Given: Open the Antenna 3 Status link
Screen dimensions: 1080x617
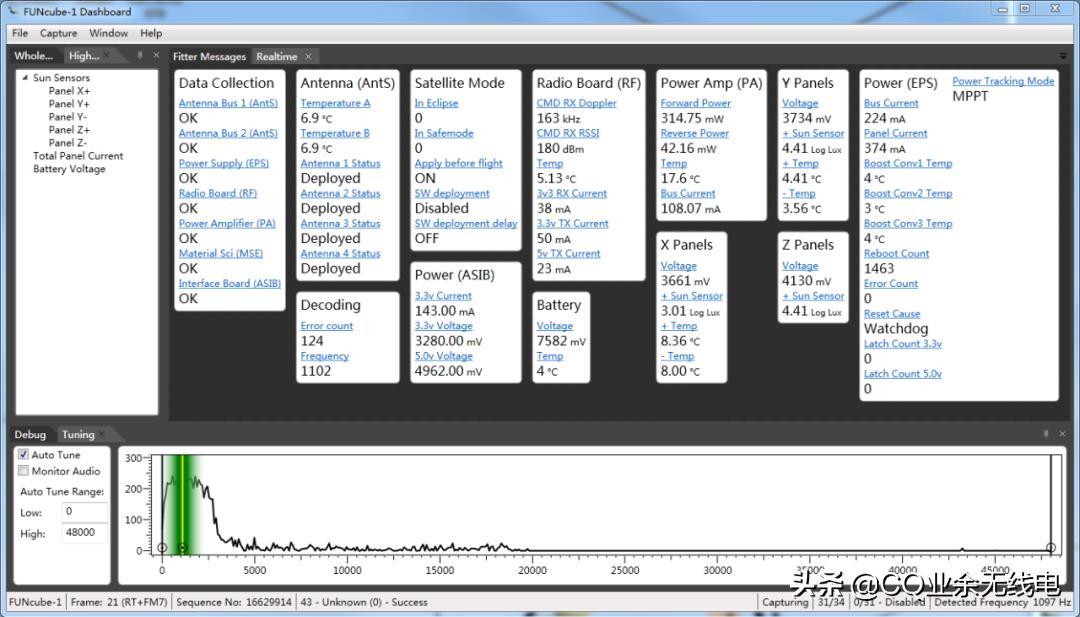Looking at the screenshot, I should tap(340, 224).
